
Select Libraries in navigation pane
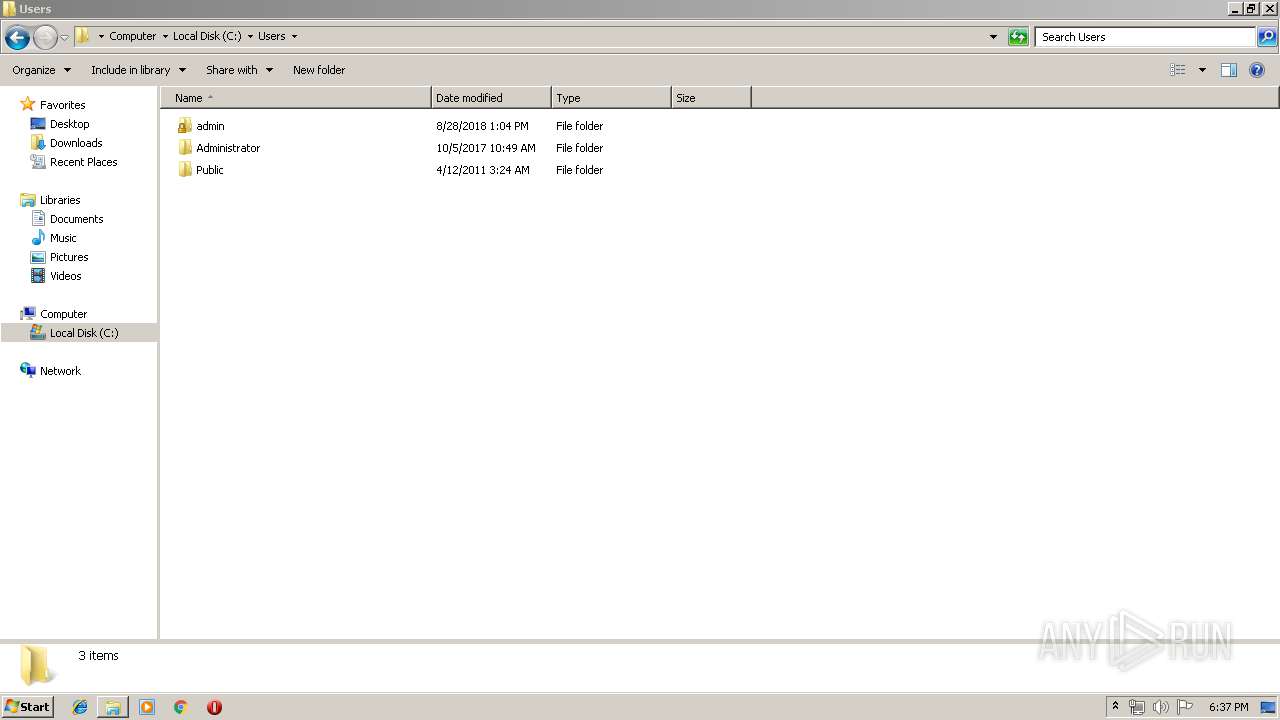[x=60, y=200]
